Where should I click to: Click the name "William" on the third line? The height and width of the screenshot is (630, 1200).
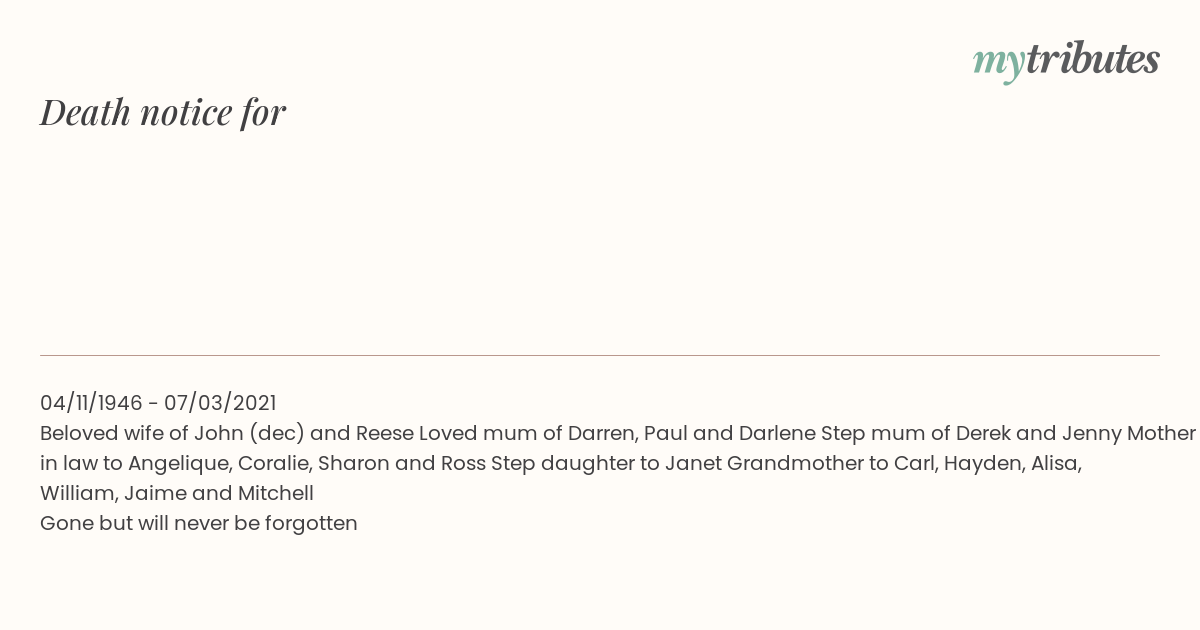[79, 493]
